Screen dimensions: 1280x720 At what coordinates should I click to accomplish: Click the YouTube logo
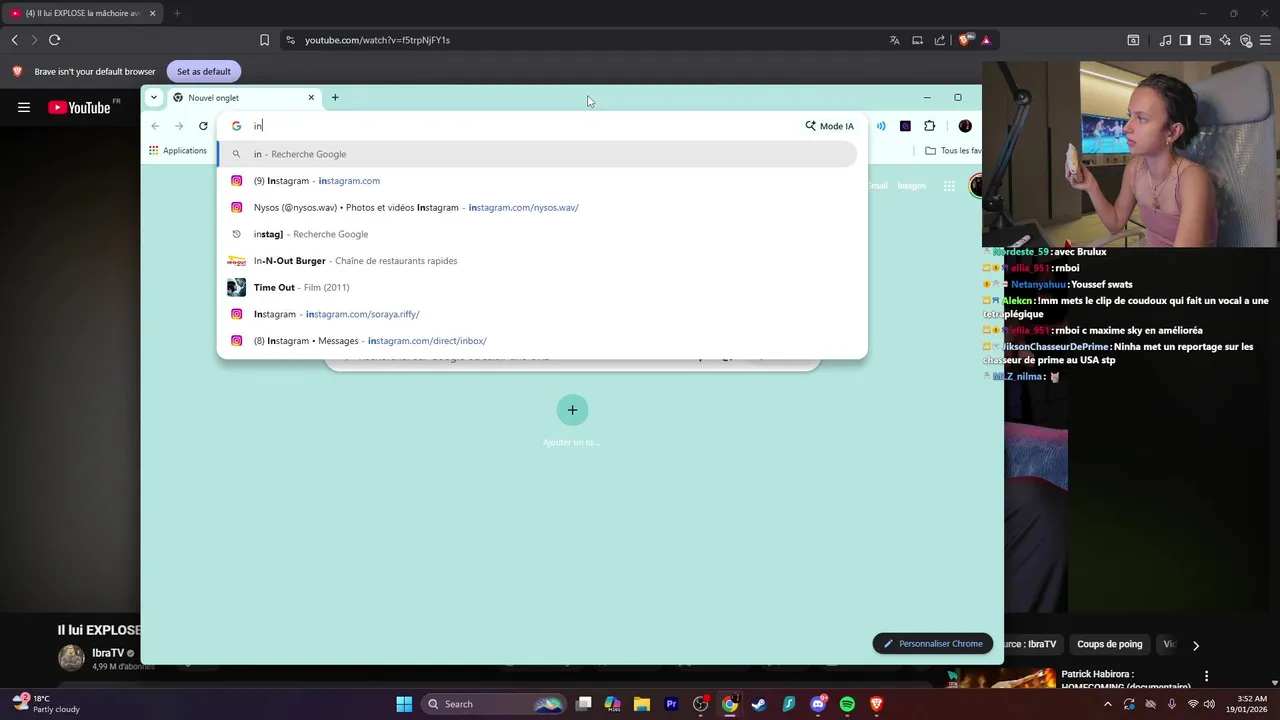pyautogui.click(x=79, y=107)
